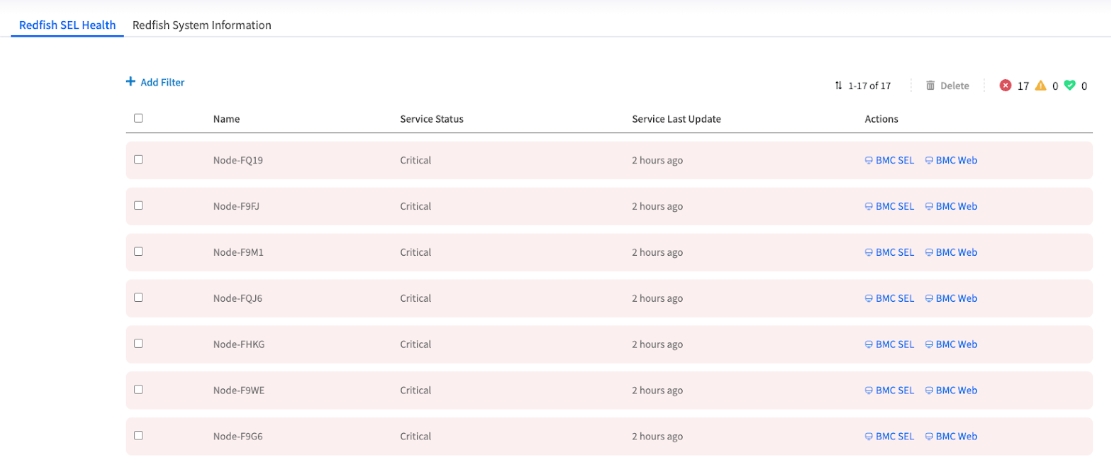
Task: Sort by Service Status column header
Action: click(x=431, y=119)
